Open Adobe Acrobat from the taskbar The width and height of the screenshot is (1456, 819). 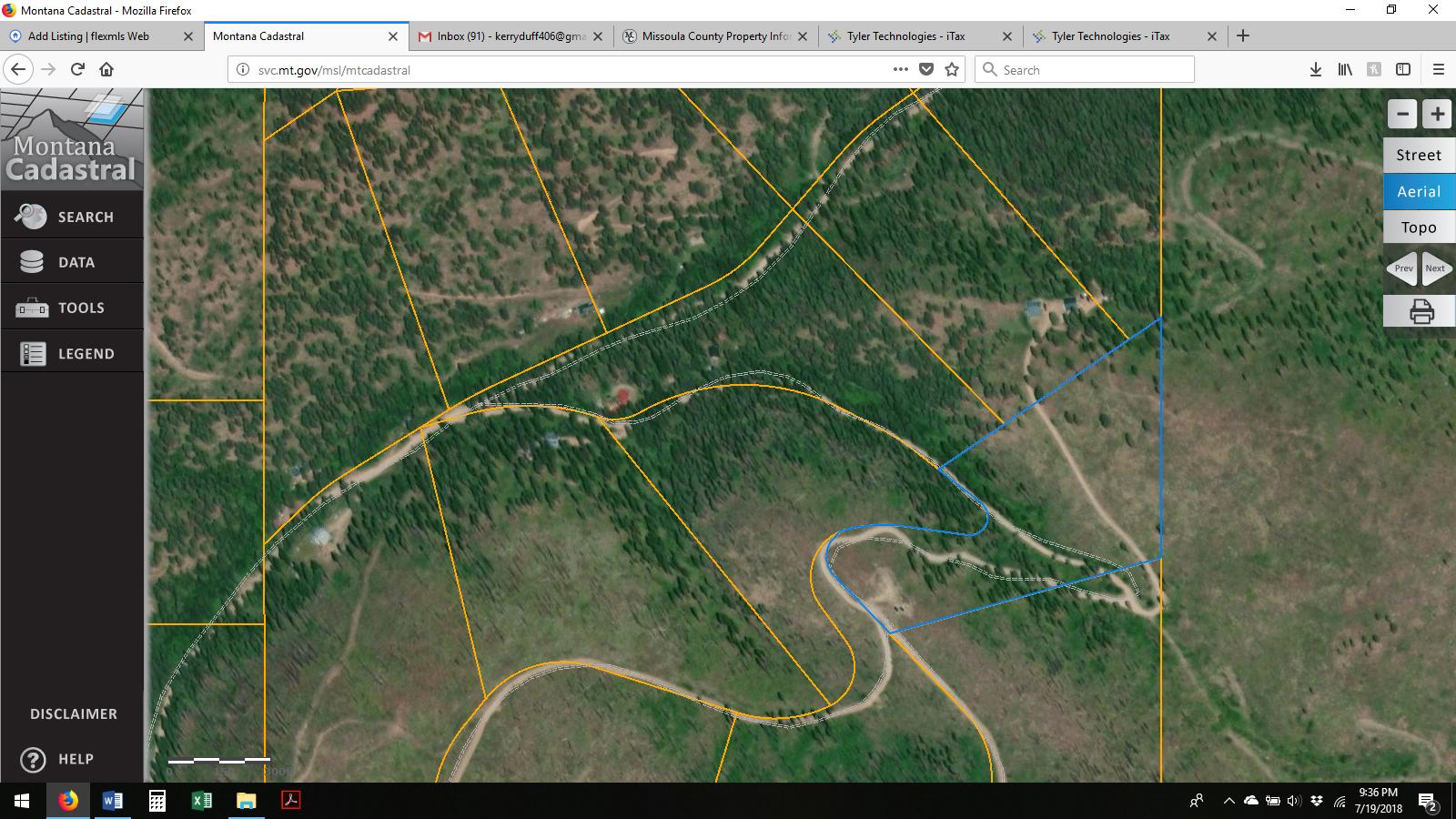tap(291, 801)
